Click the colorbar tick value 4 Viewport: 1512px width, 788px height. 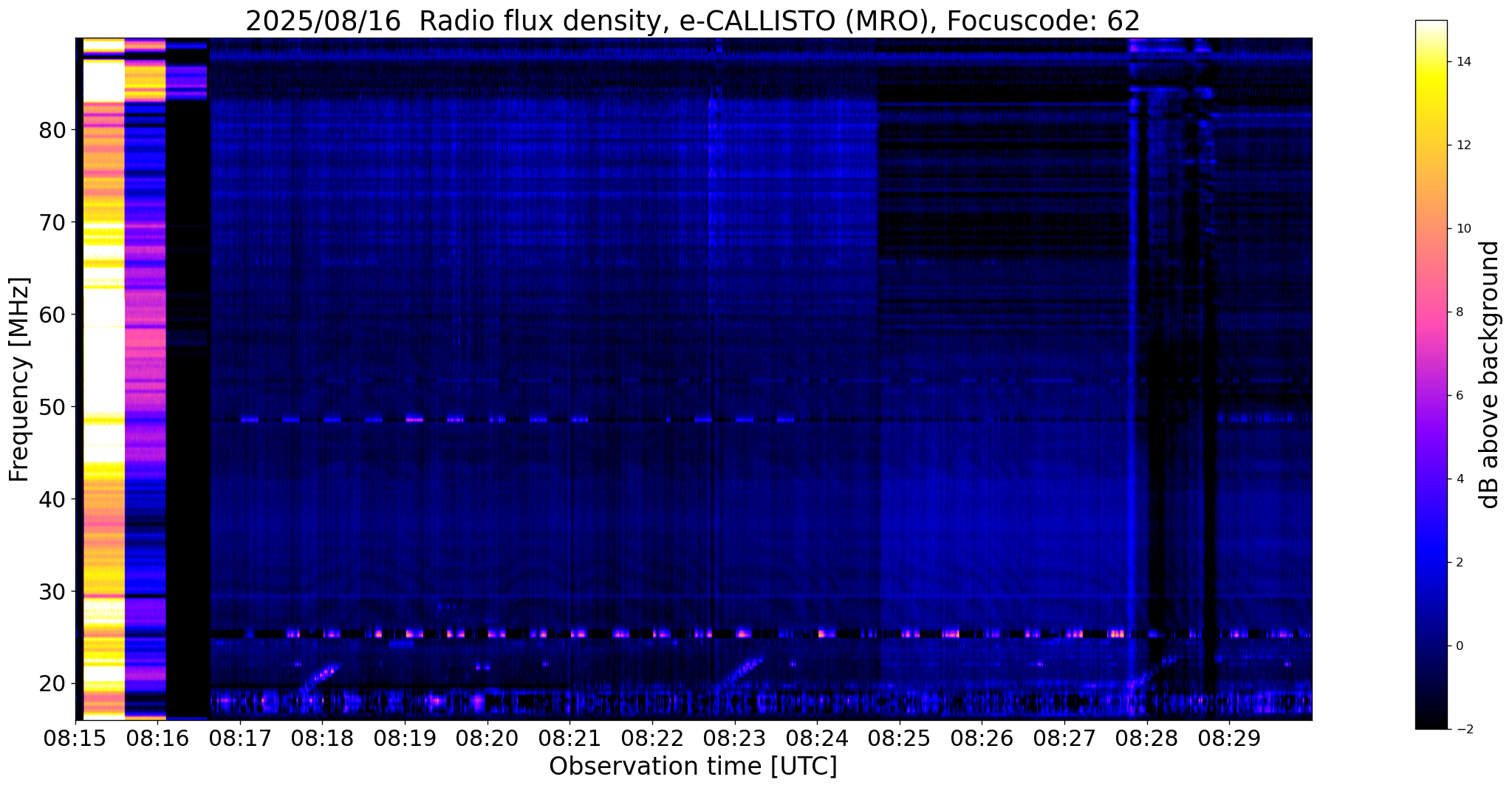1459,479
